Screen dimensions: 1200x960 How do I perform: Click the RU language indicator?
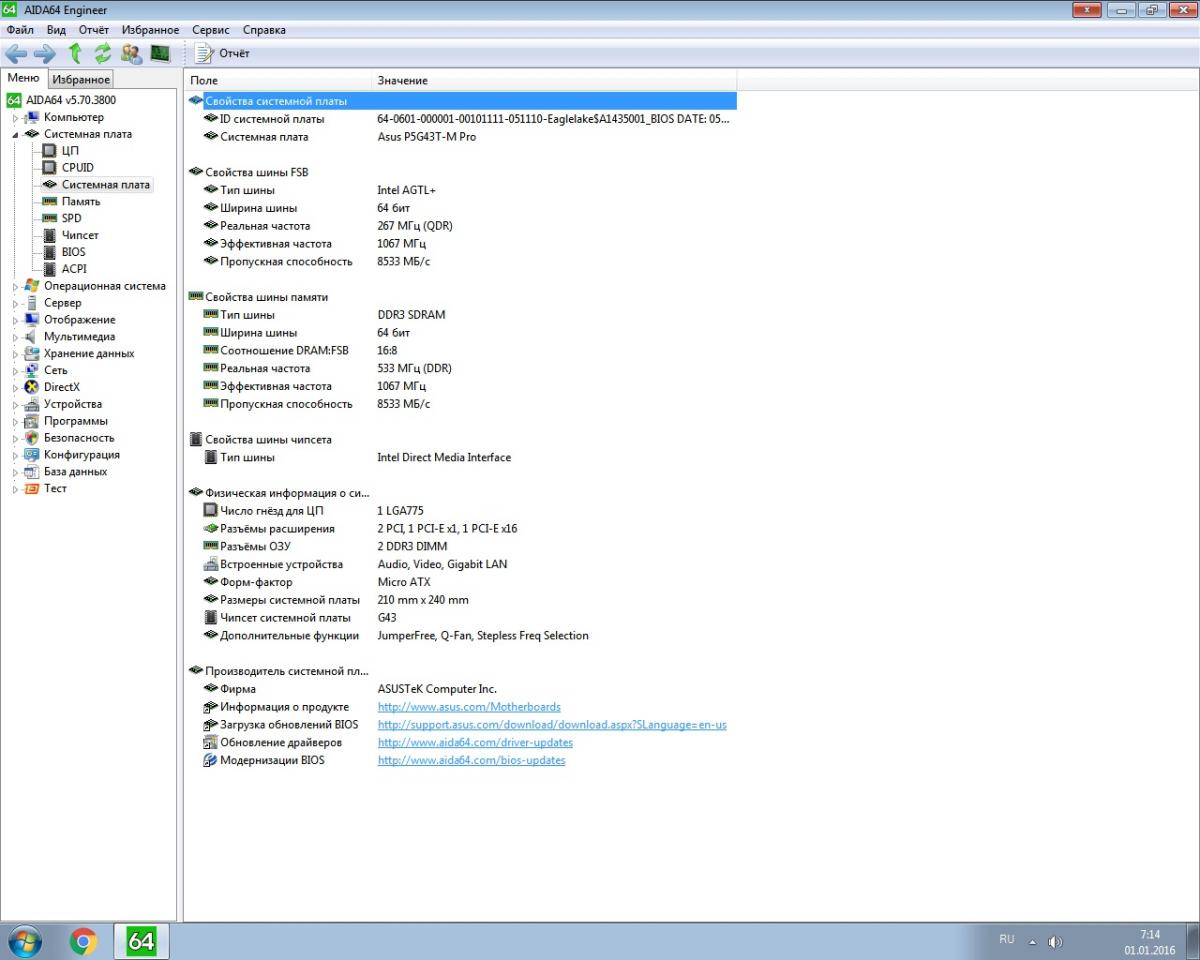coord(1006,940)
